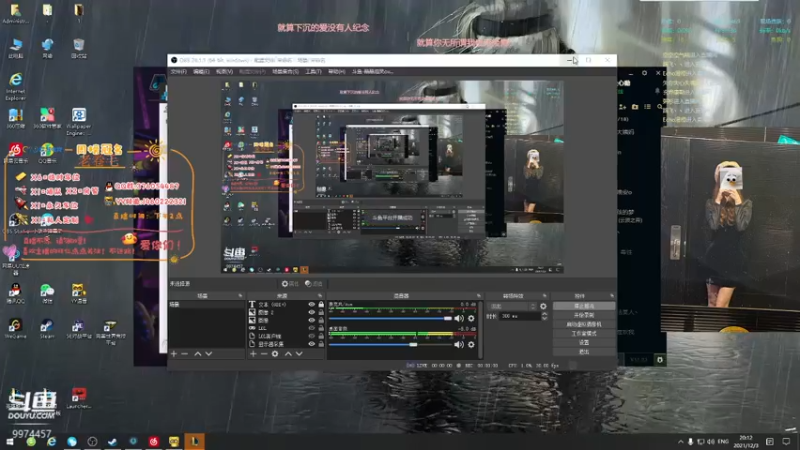This screenshot has height=450, width=800.
Task: Select the scene entry in the Scenes list
Action: click(x=207, y=305)
